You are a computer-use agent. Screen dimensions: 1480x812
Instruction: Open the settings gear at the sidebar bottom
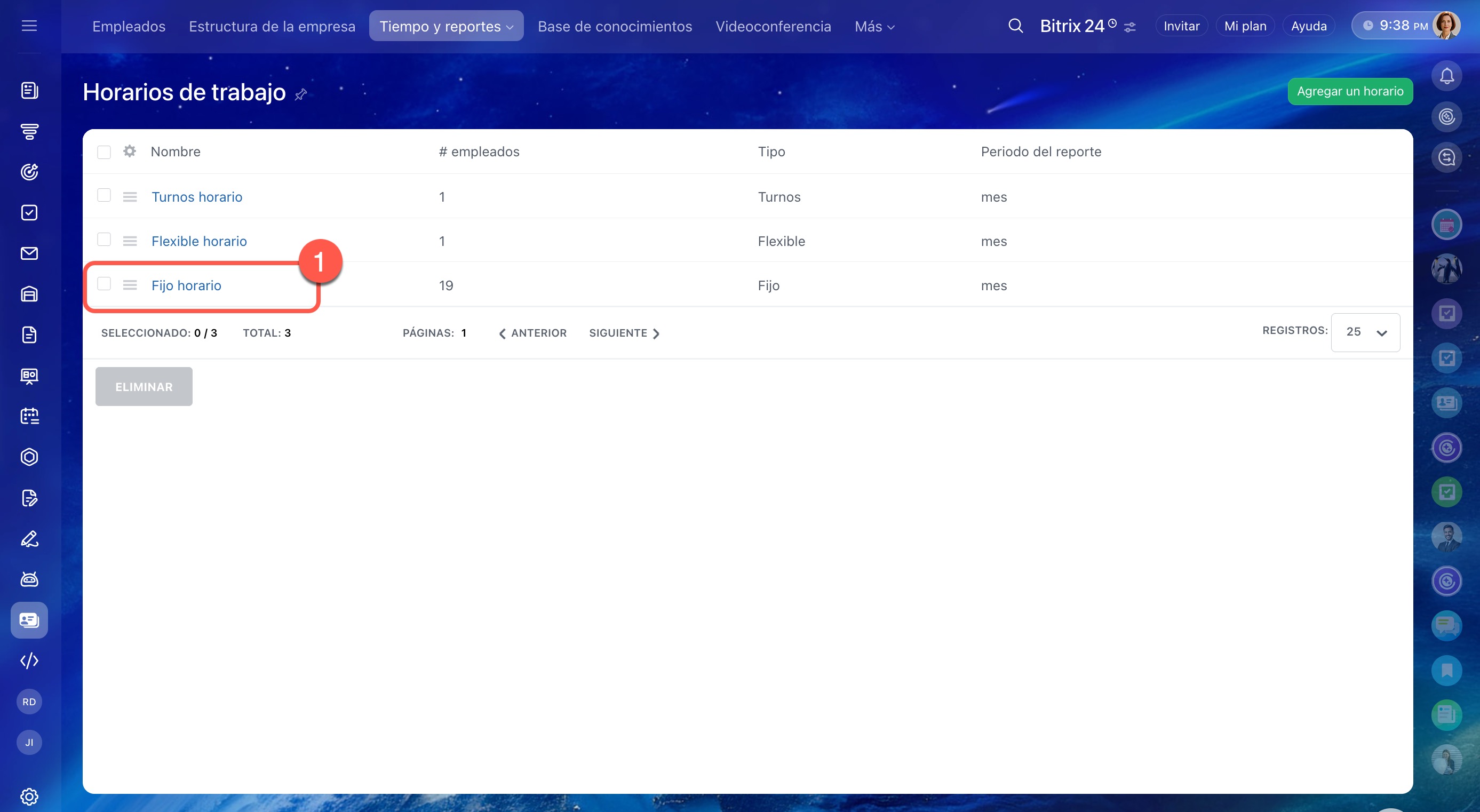(x=29, y=796)
